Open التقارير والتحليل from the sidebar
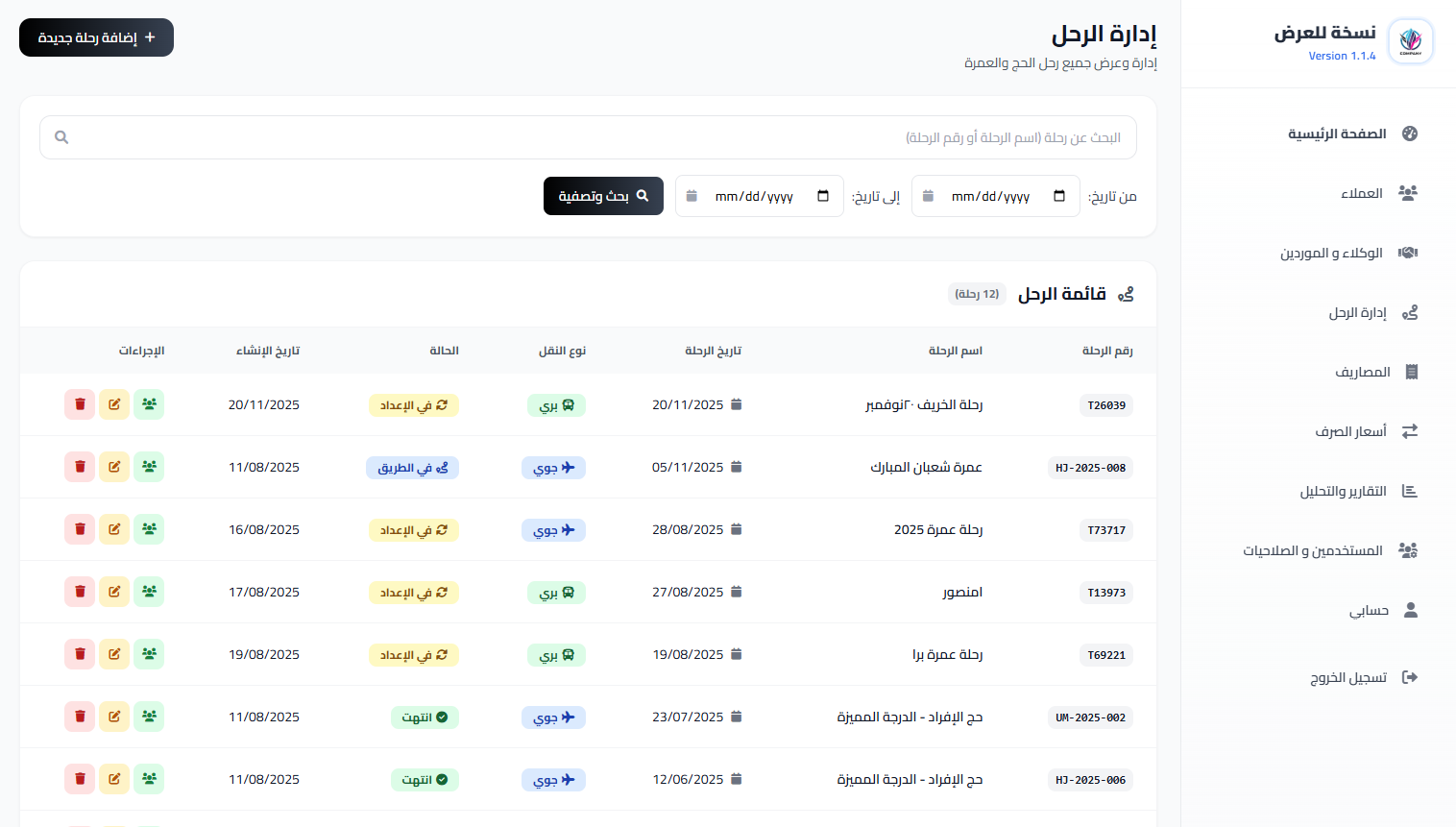The height and width of the screenshot is (827, 1456). point(1409,491)
